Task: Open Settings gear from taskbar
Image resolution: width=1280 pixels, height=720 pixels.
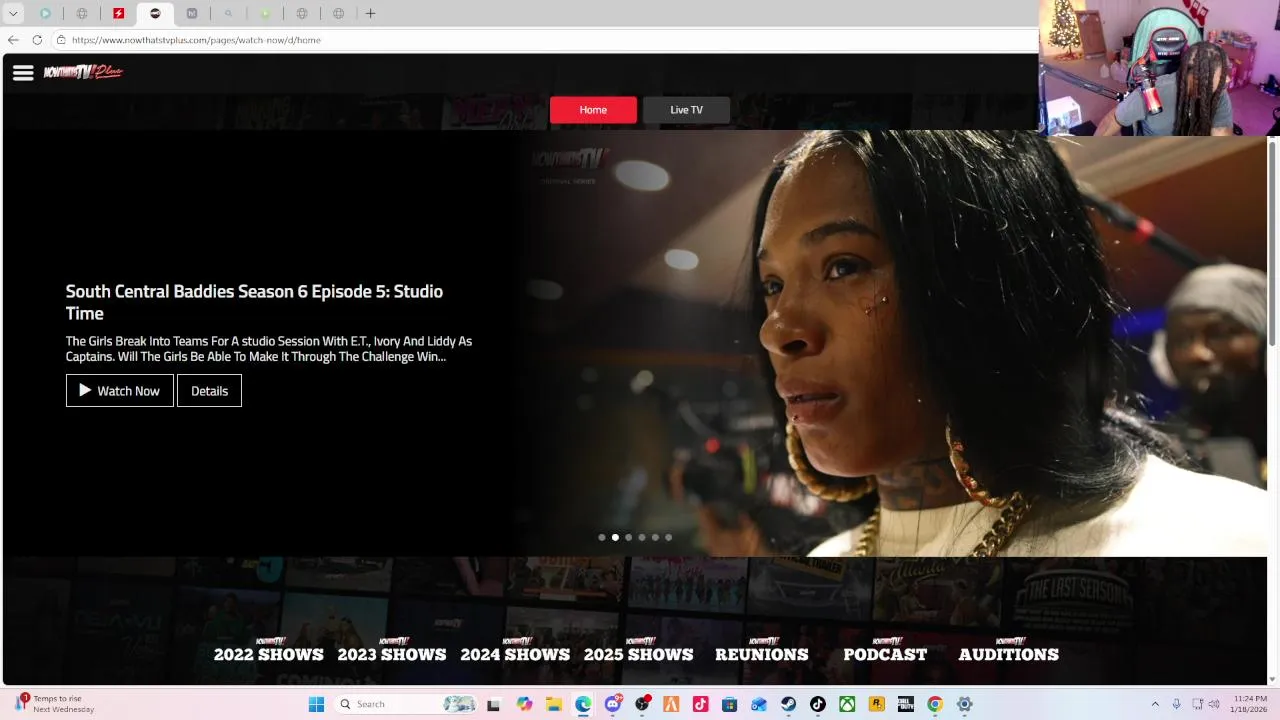Action: point(964,704)
